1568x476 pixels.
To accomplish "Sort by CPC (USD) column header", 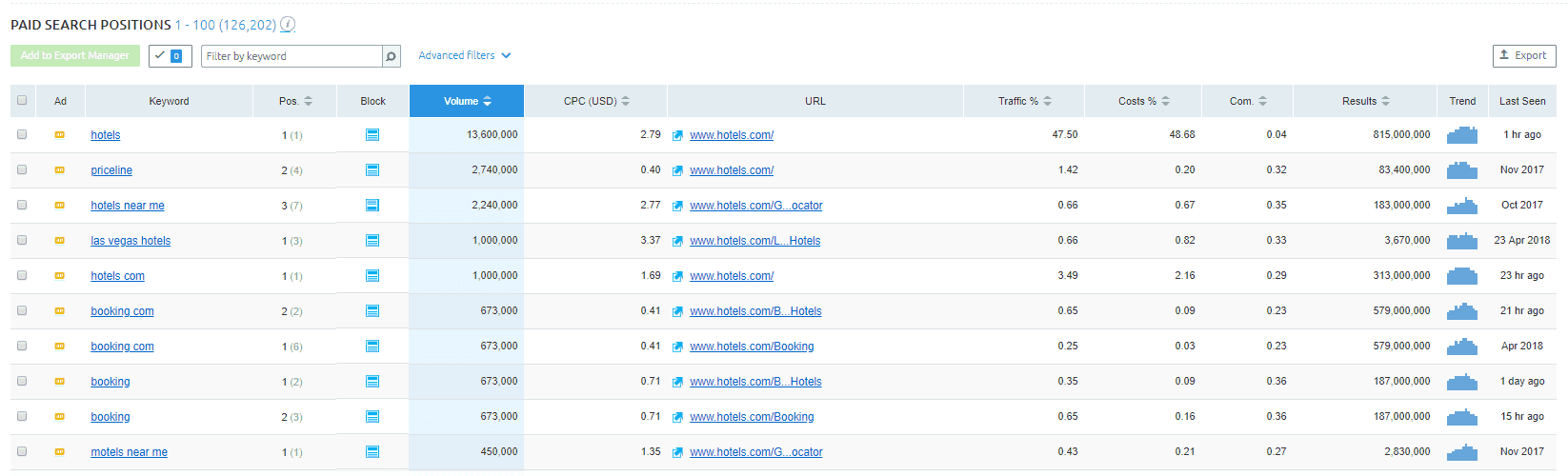I will (595, 101).
